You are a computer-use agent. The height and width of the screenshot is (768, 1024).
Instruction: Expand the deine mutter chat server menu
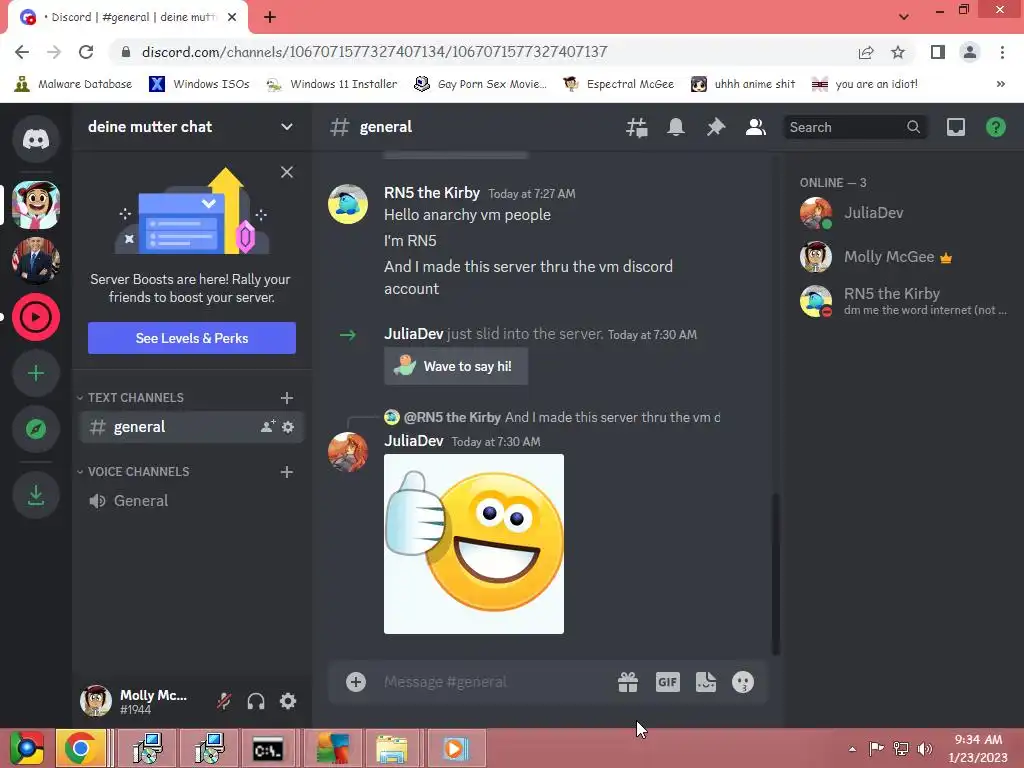[287, 127]
